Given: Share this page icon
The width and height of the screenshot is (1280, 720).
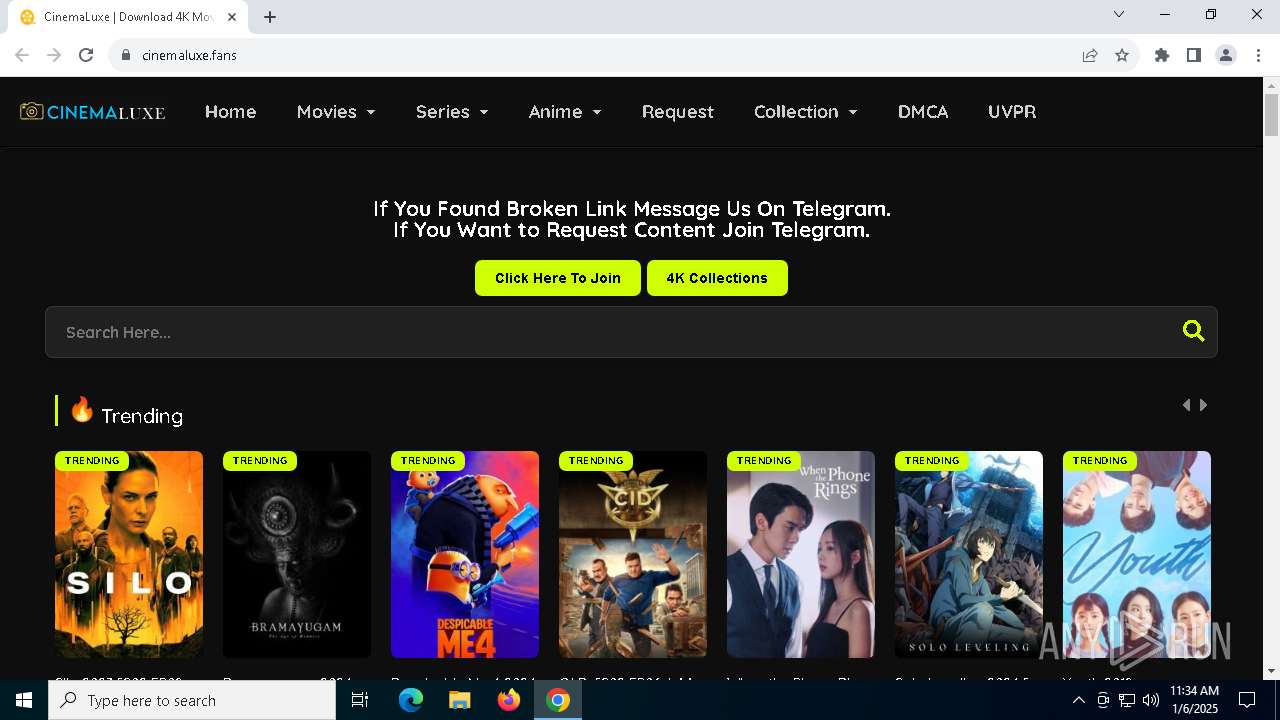Looking at the screenshot, I should (x=1090, y=55).
